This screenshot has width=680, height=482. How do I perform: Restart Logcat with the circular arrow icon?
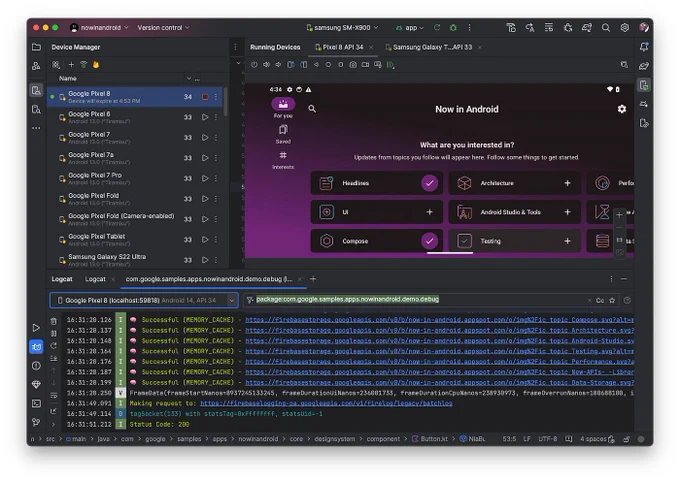coord(53,346)
